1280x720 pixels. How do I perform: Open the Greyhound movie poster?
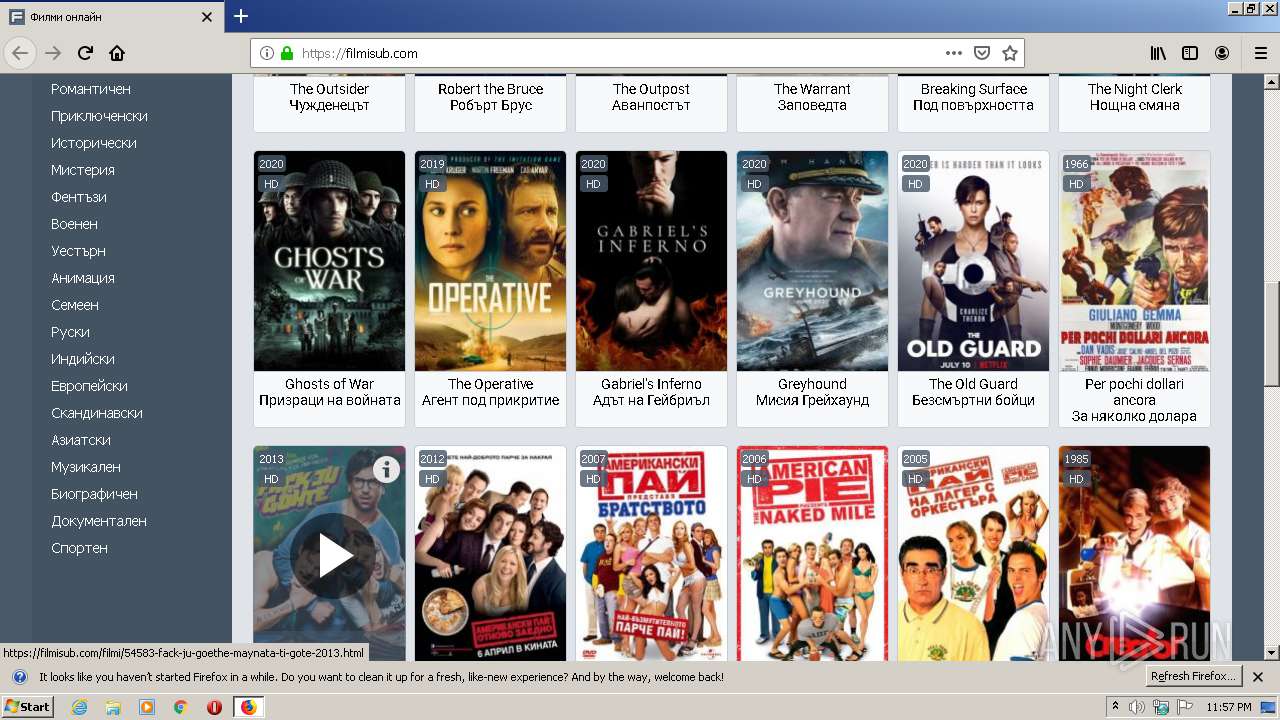pyautogui.click(x=812, y=261)
